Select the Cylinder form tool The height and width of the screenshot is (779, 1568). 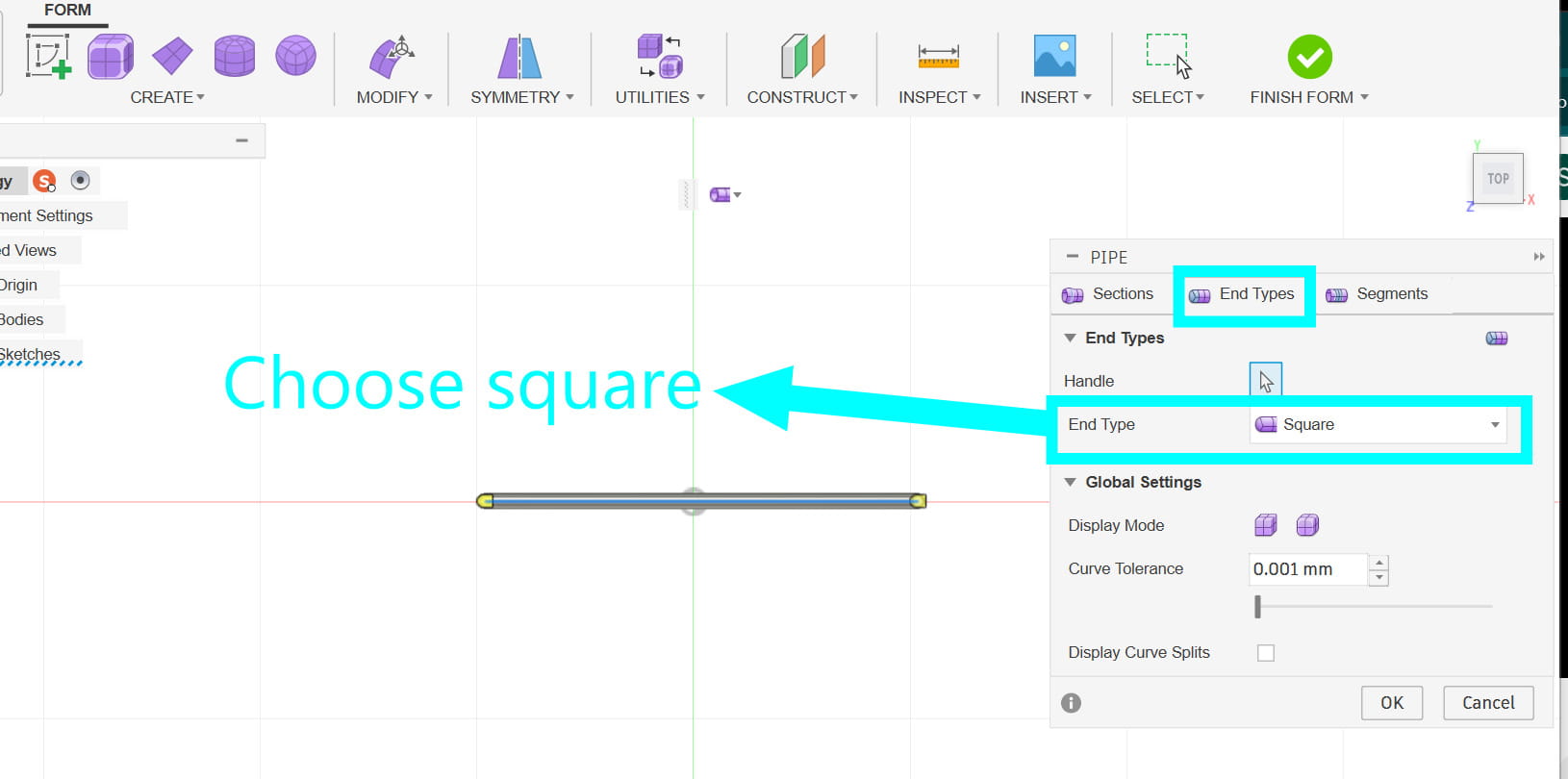coord(235,57)
